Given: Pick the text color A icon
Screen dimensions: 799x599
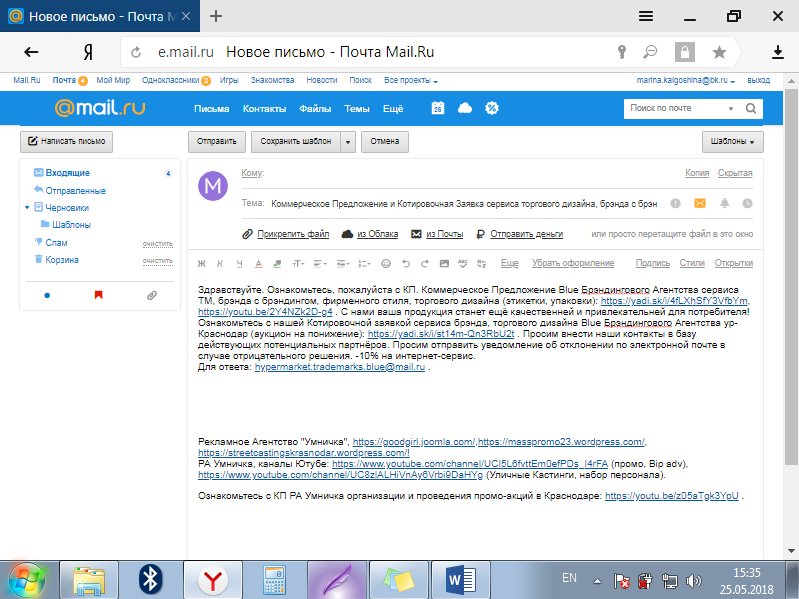Looking at the screenshot, I should (258, 263).
